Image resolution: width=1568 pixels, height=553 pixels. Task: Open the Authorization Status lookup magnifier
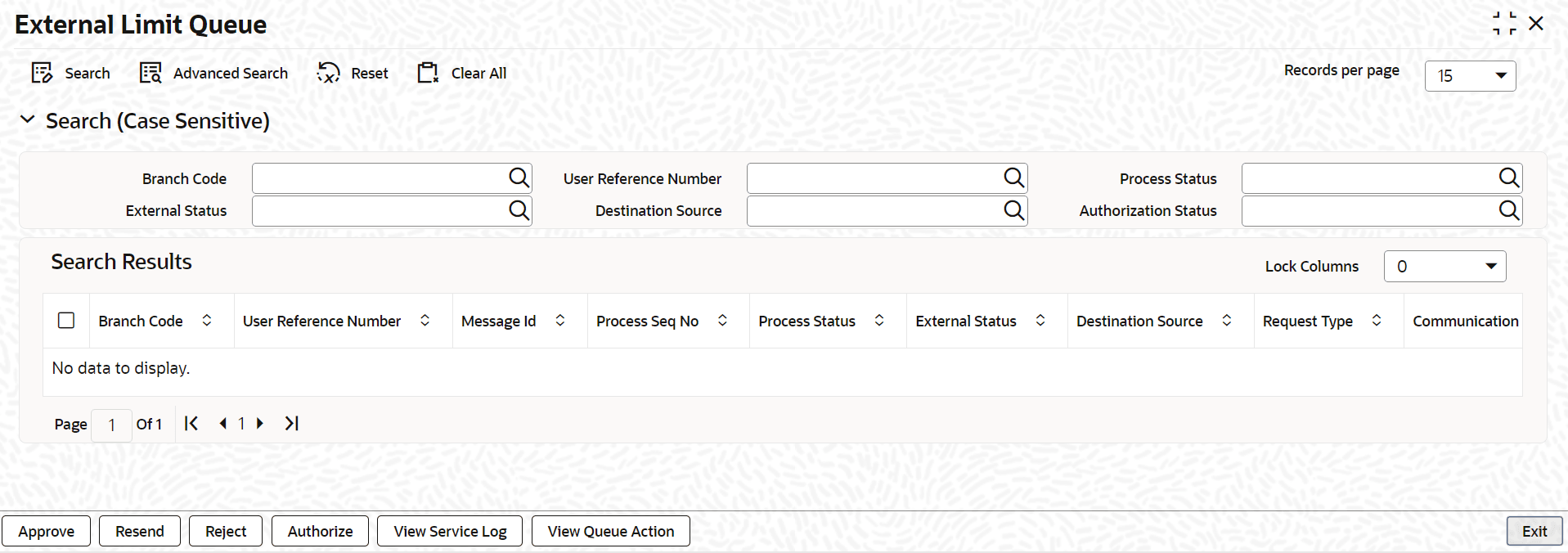[1507, 210]
